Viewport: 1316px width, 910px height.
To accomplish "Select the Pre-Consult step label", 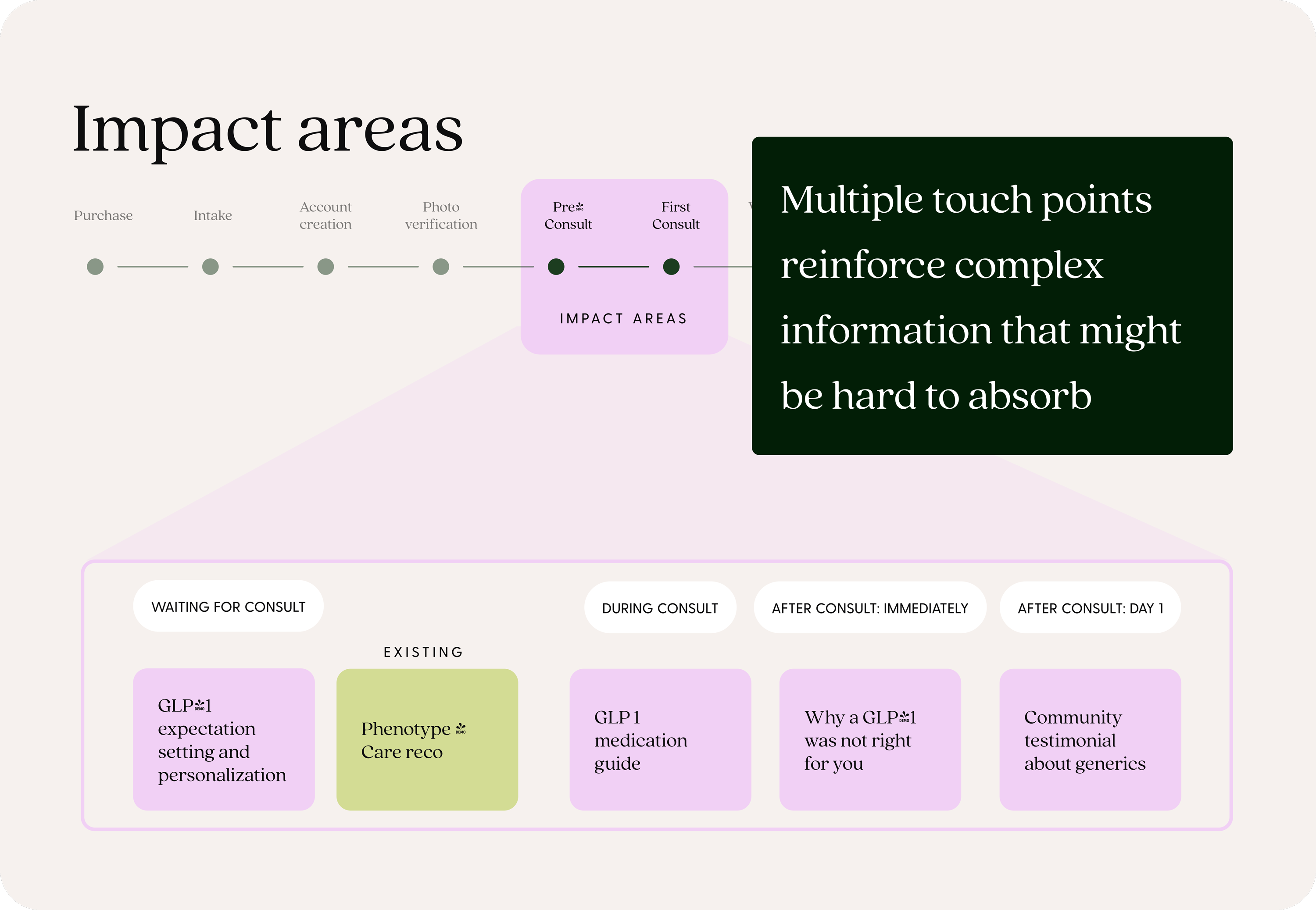I will (568, 215).
